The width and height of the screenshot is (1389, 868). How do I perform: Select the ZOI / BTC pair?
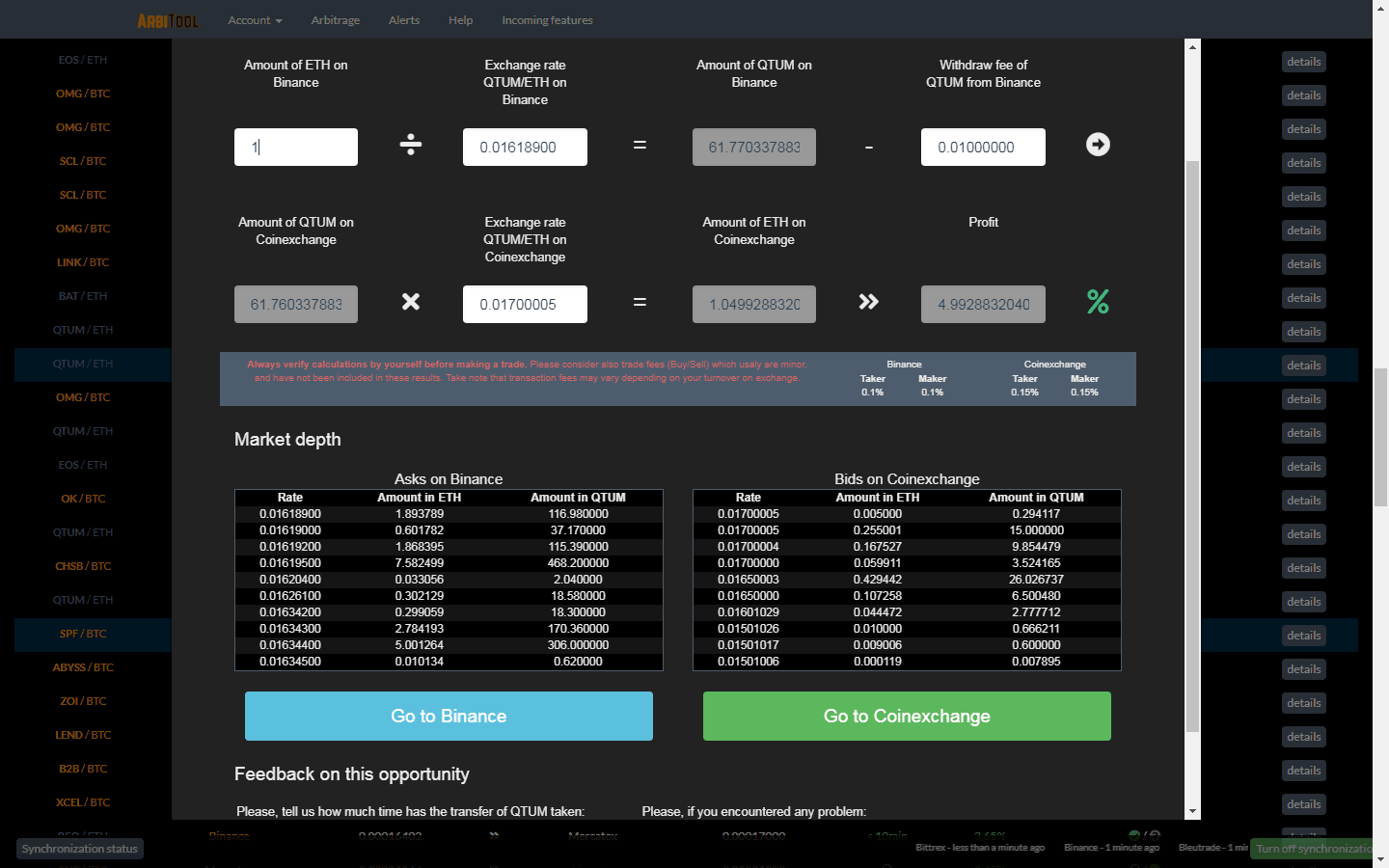tap(83, 701)
